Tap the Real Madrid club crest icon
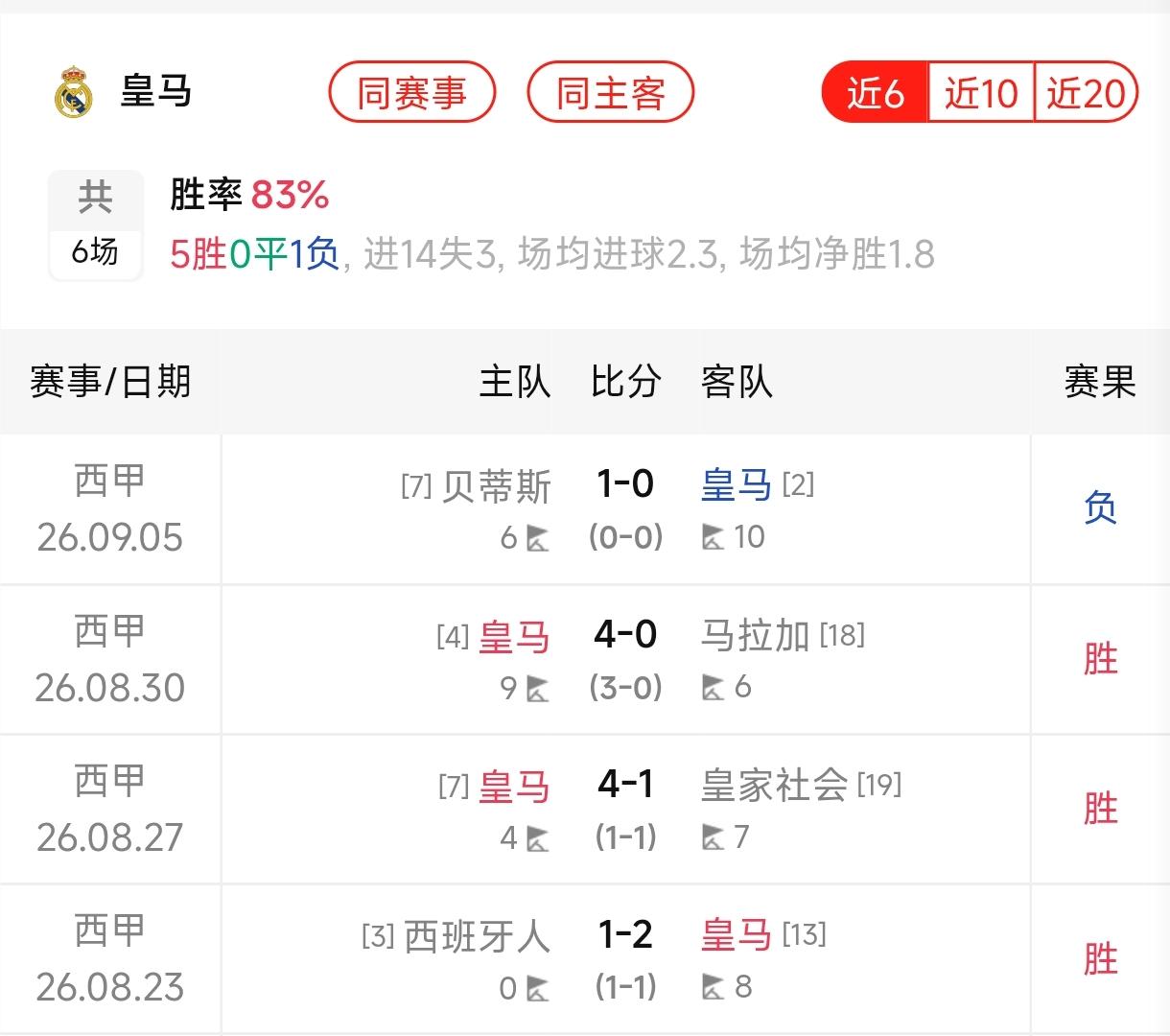 [x=73, y=92]
